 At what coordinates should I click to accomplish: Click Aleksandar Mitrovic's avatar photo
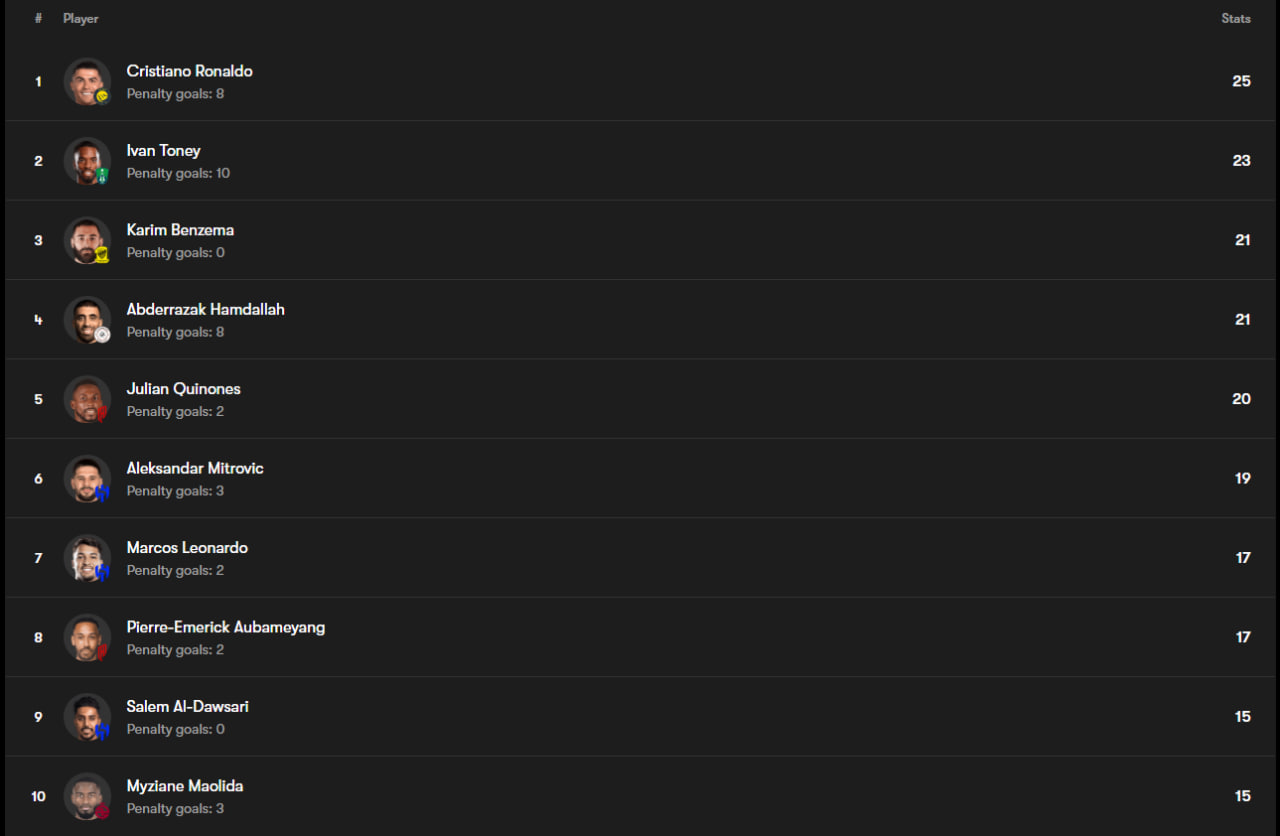coord(87,478)
